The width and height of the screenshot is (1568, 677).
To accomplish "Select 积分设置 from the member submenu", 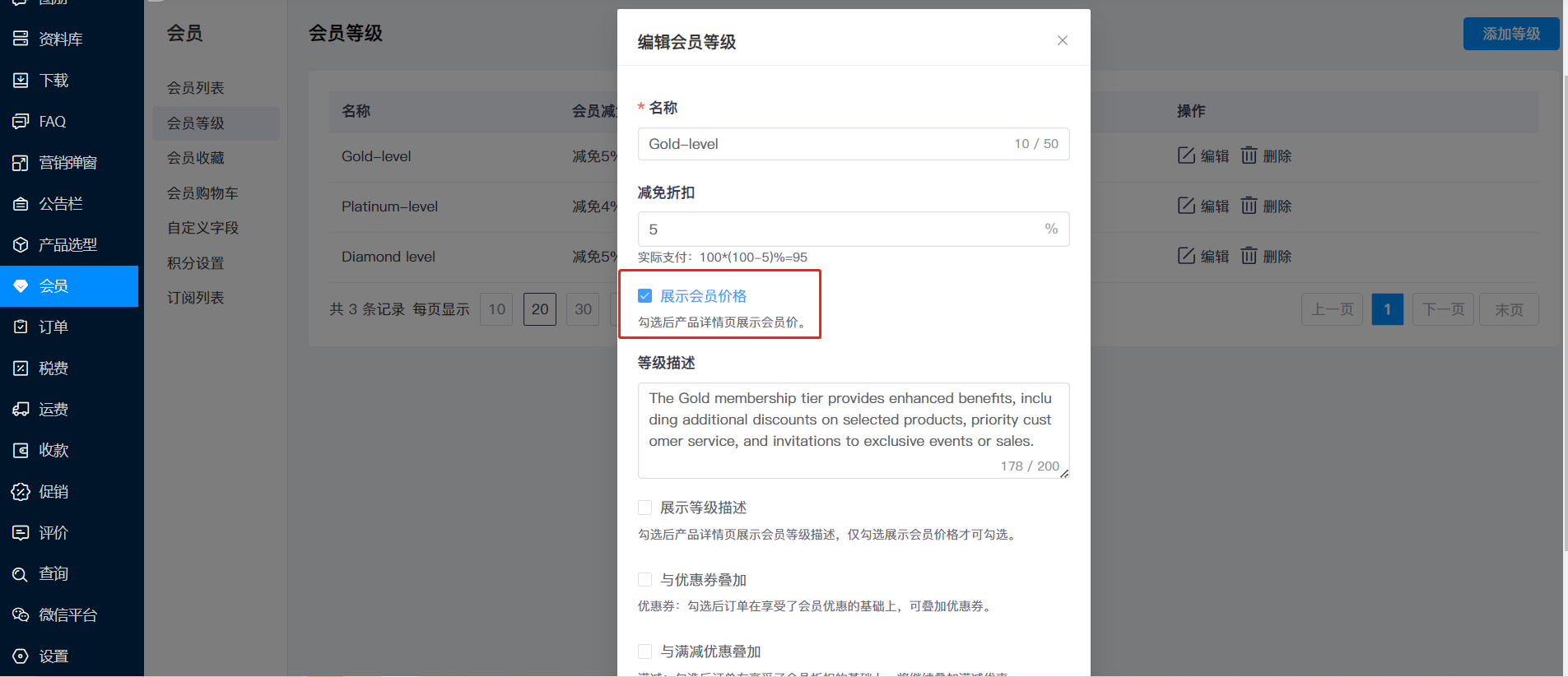I will point(196,263).
